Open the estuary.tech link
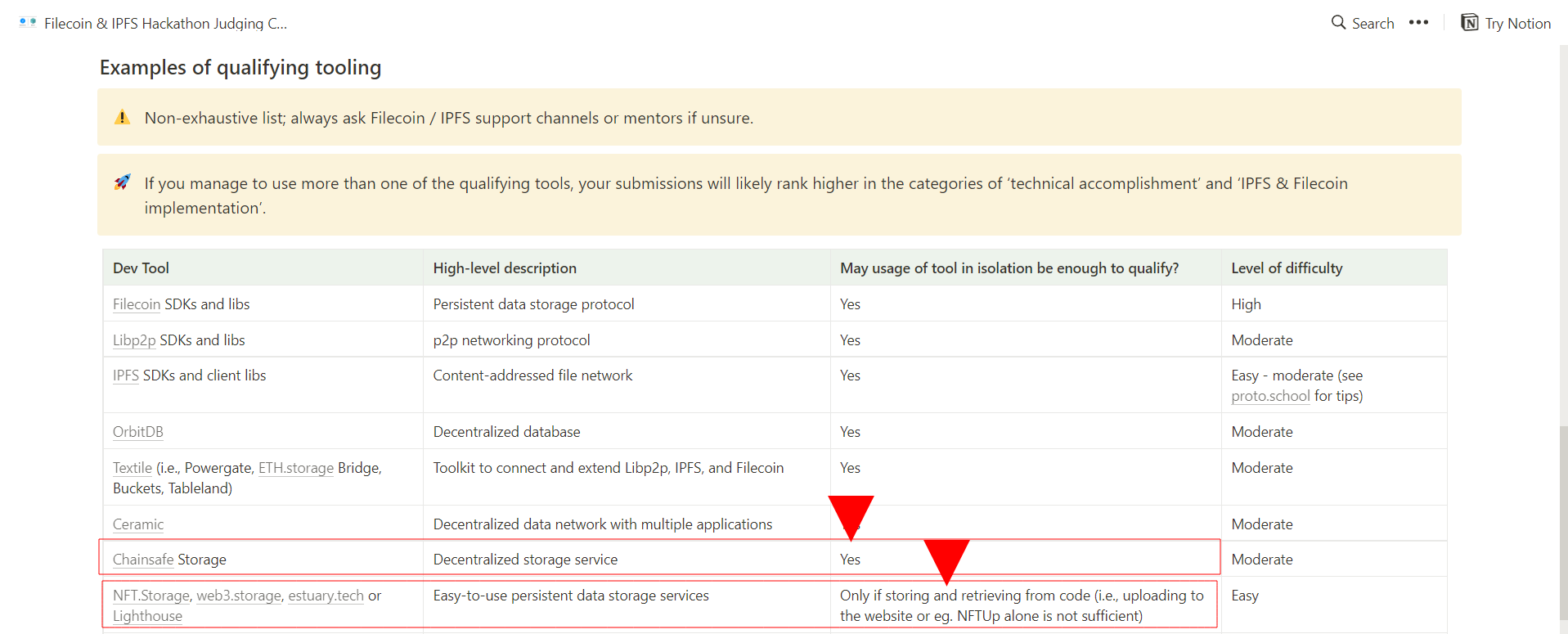The image size is (1568, 634). coord(326,596)
